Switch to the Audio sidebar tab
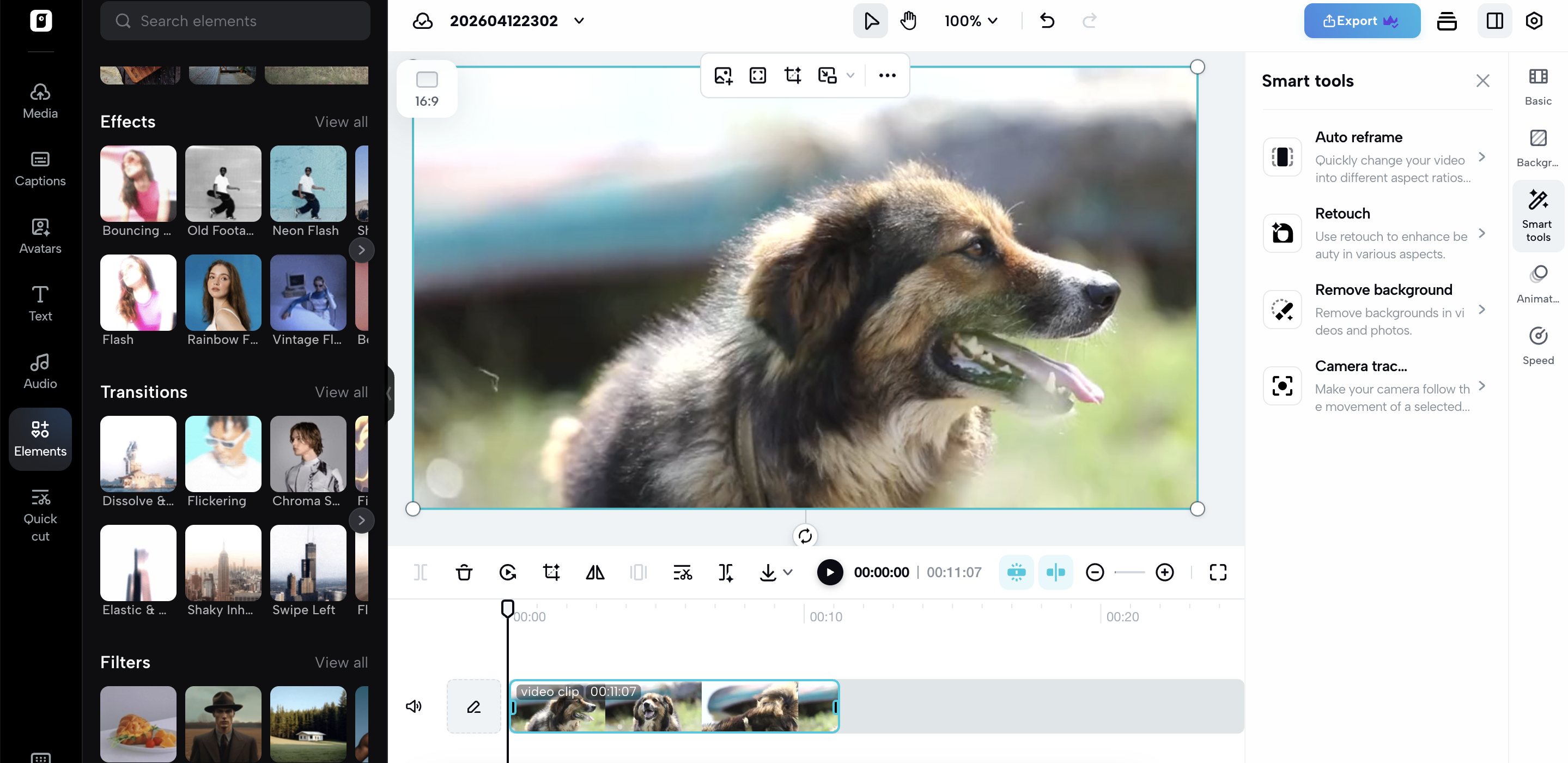Viewport: 1568px width, 763px height. 40,372
